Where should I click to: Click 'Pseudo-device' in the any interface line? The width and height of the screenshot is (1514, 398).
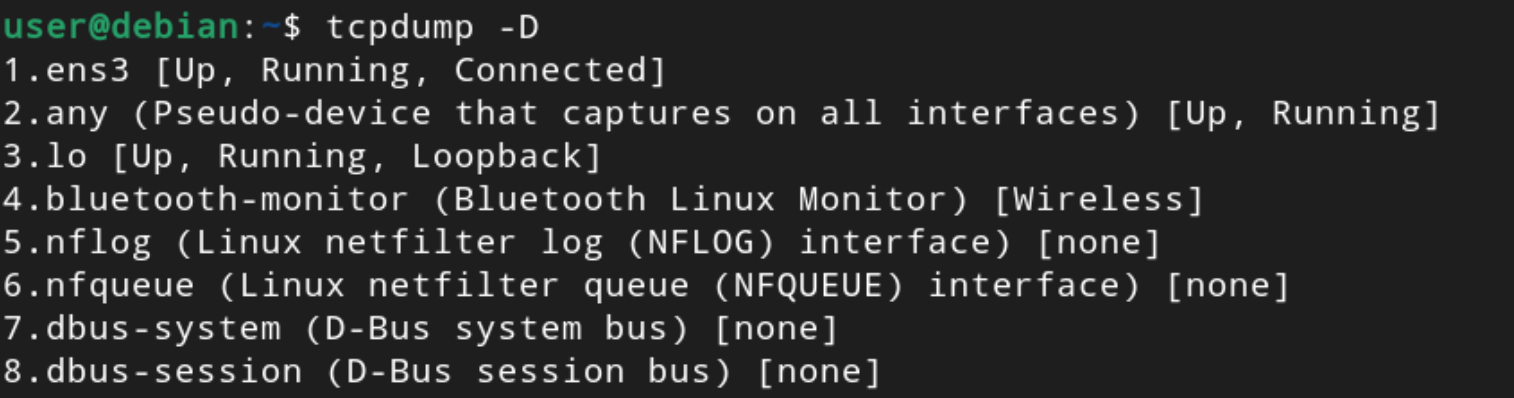(x=293, y=114)
